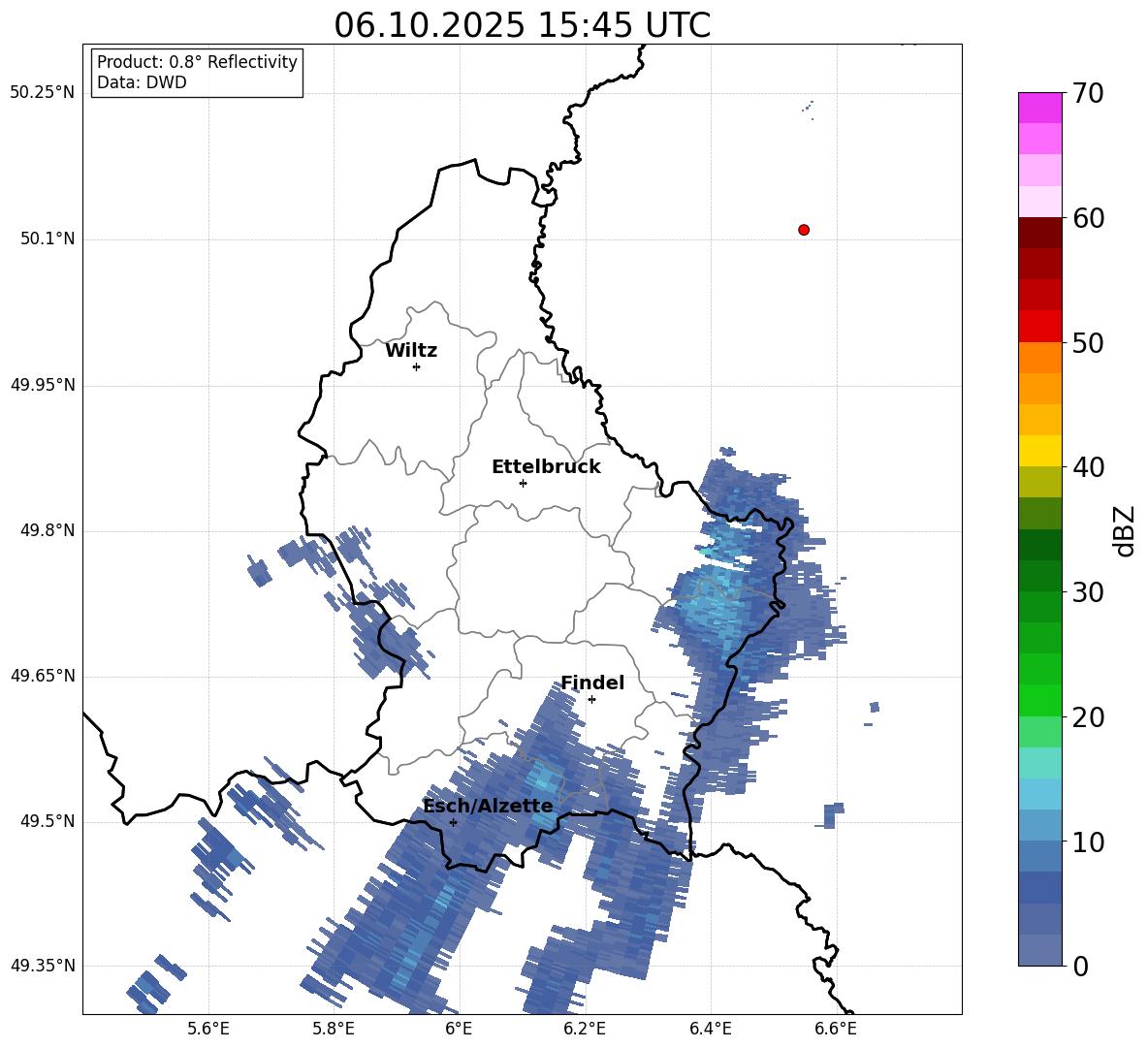Click the Wiltz station cross marker

pos(417,366)
